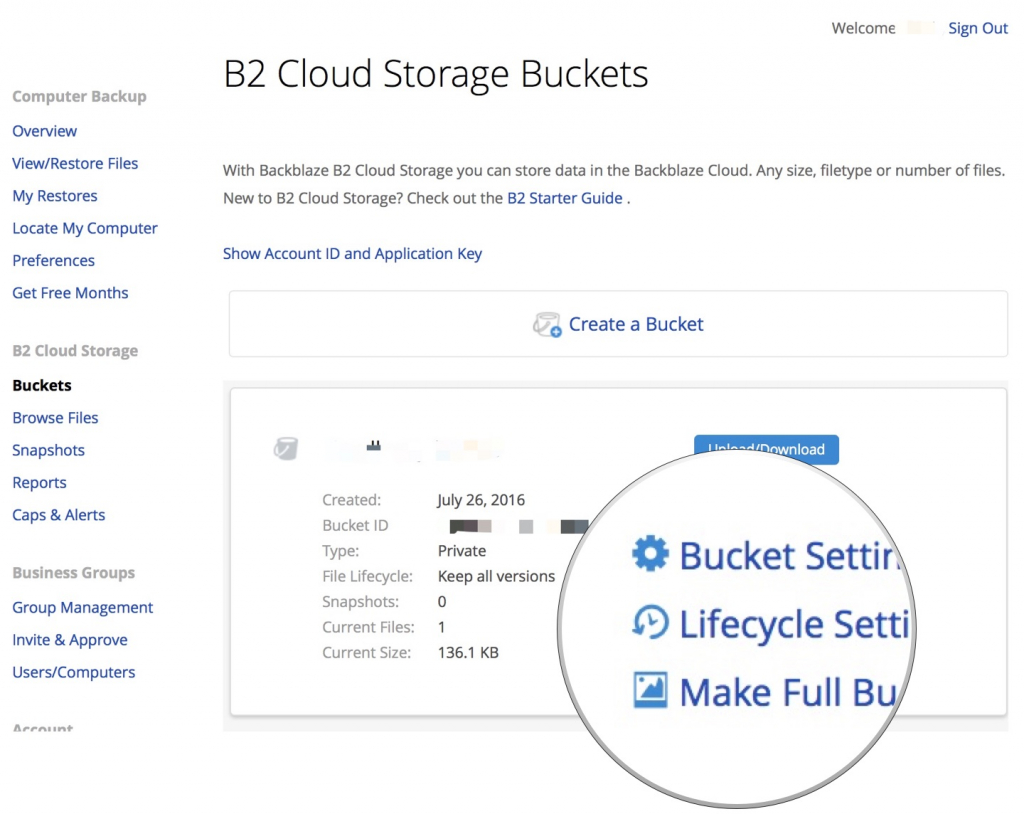Viewport: 1024px width, 814px height.
Task: Click the Lifecycle Settings clock icon
Action: pos(650,622)
